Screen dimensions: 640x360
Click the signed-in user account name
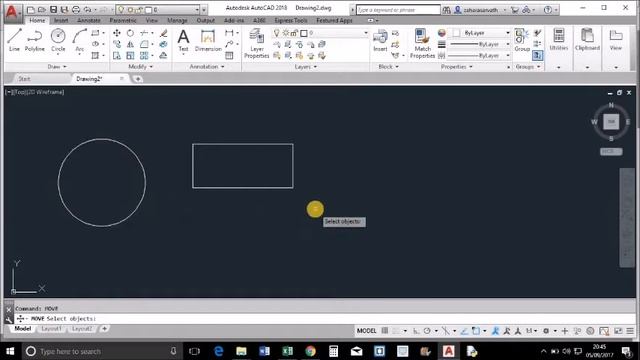(480, 9)
